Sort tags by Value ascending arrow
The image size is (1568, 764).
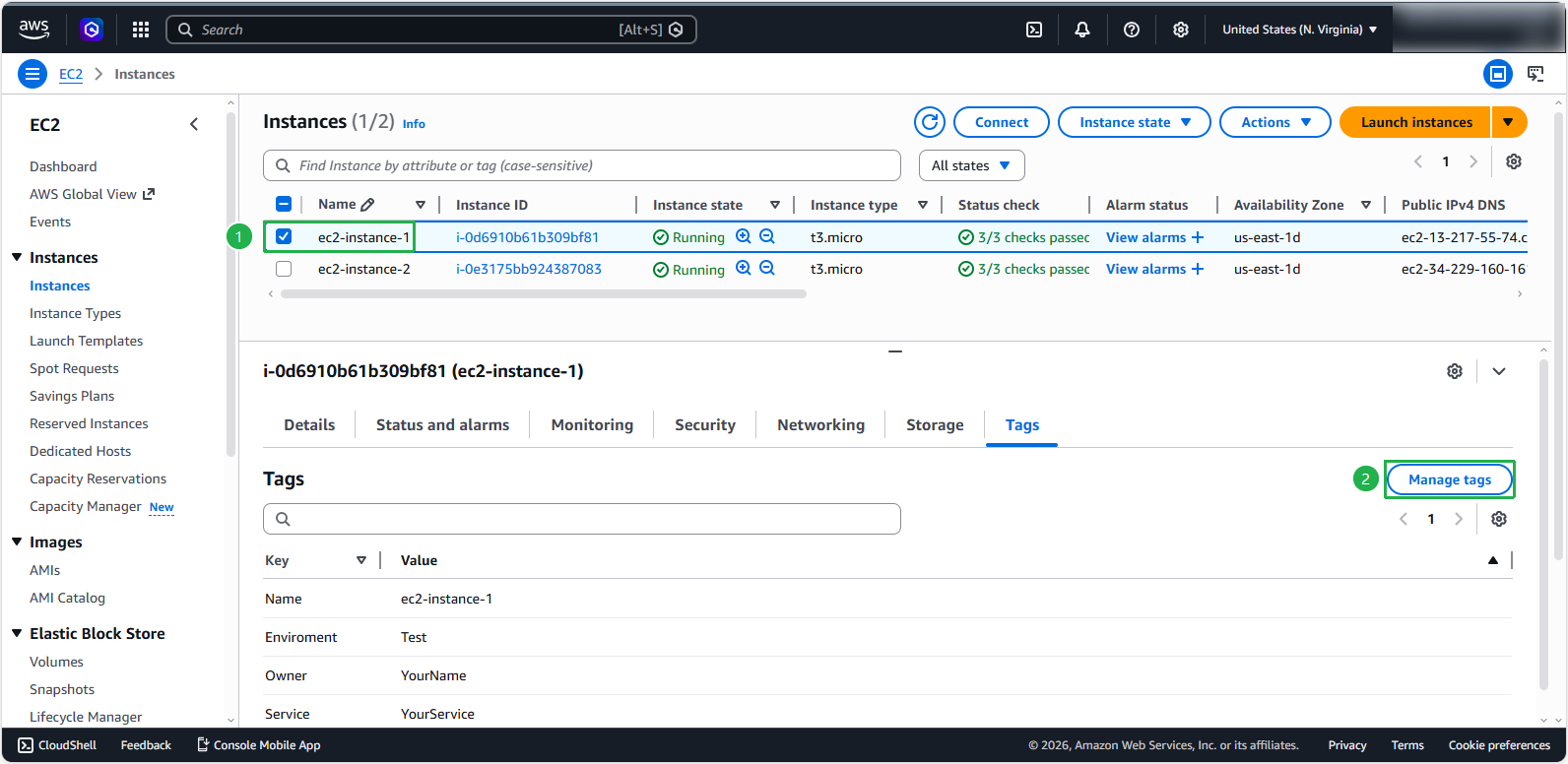tap(1493, 560)
